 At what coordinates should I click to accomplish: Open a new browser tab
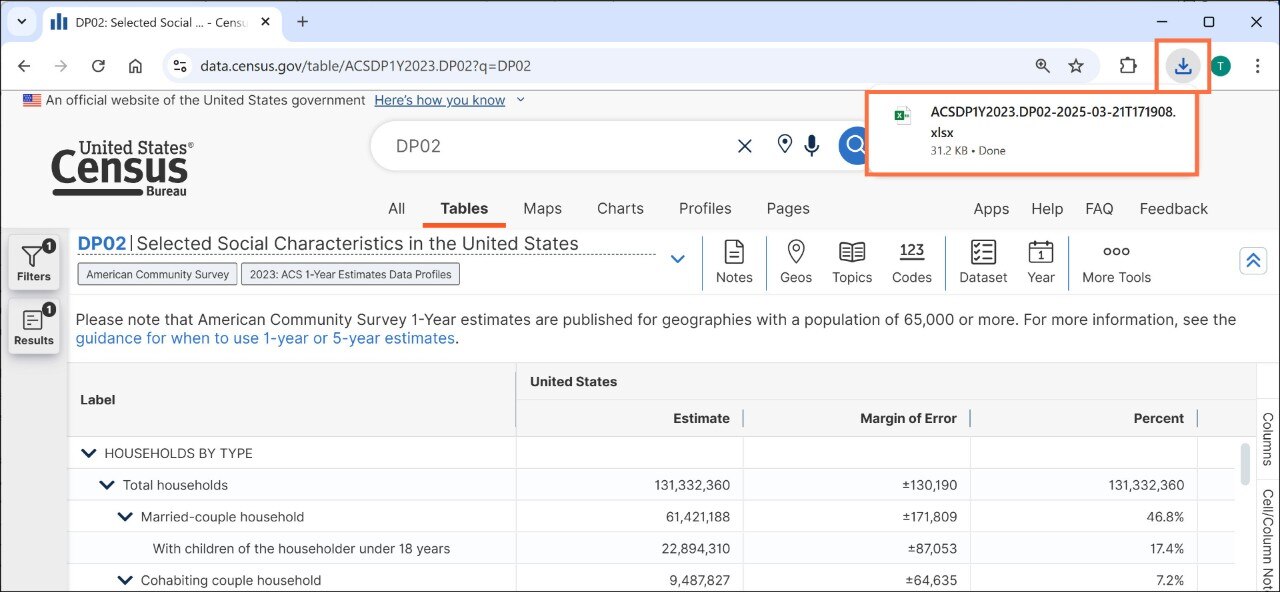(302, 21)
